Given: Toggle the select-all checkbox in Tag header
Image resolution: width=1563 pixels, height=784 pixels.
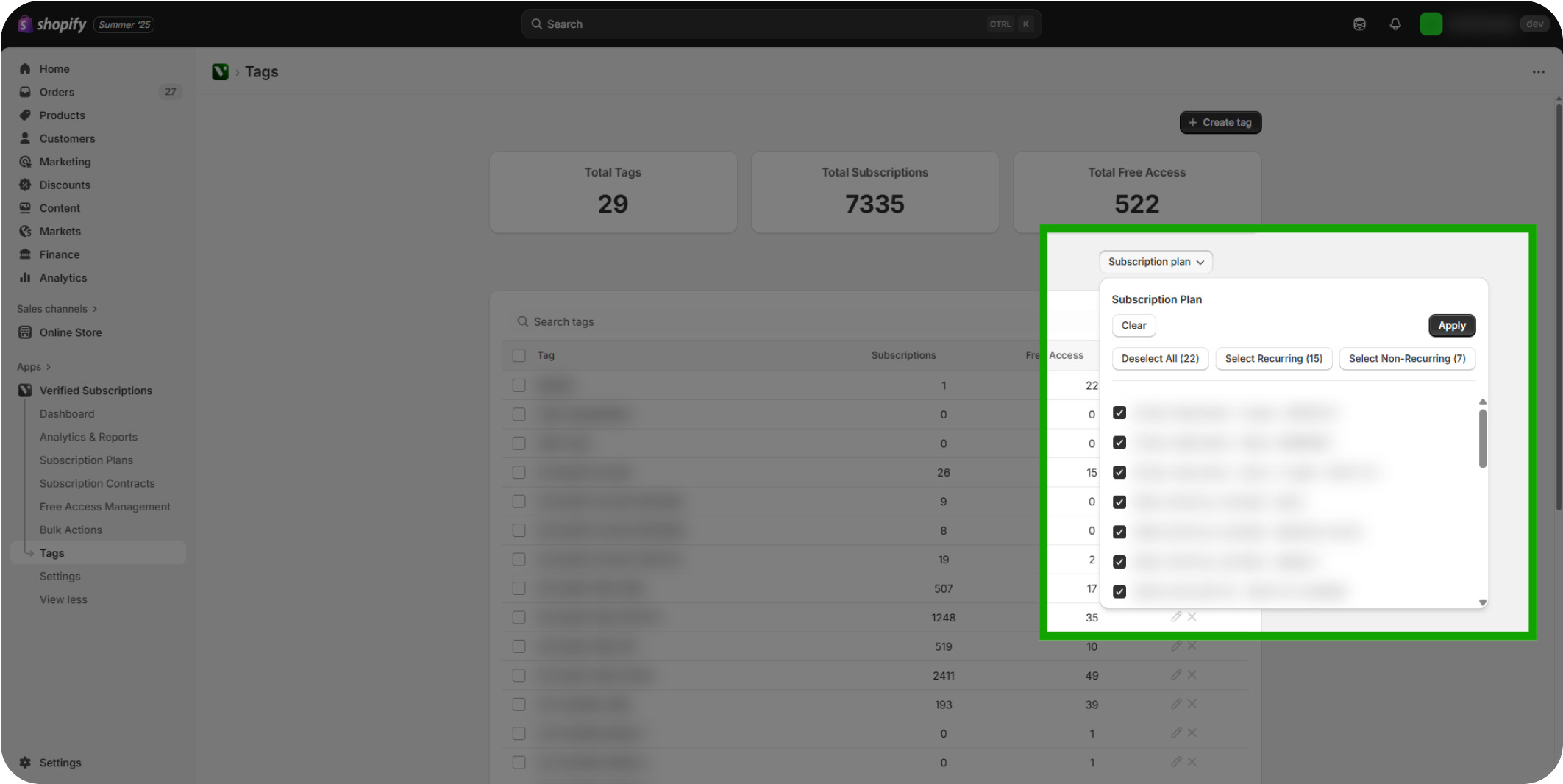Looking at the screenshot, I should [519, 355].
